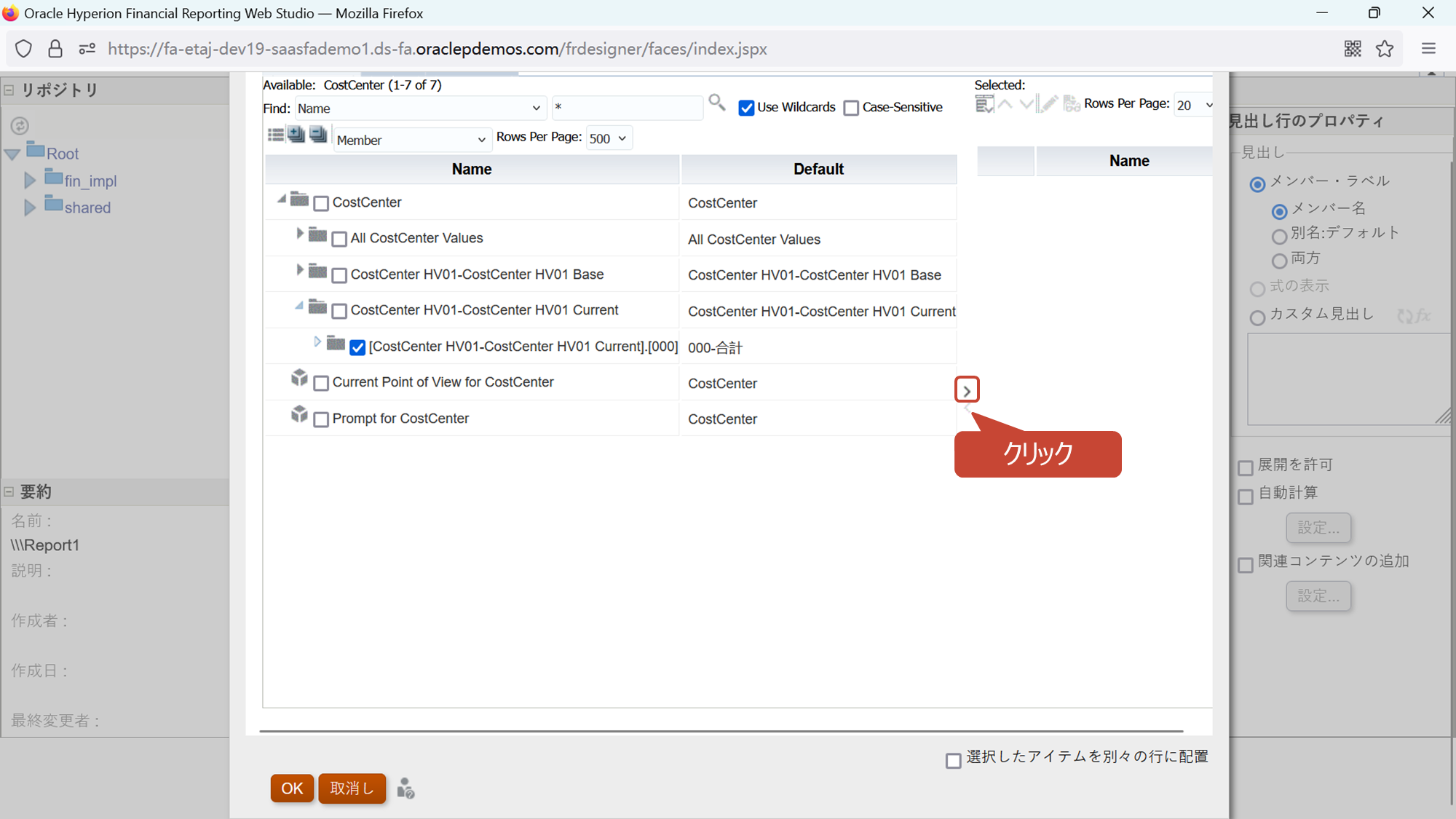The height and width of the screenshot is (819, 1456).
Task: Click the 取消し cancel button
Action: click(x=352, y=788)
